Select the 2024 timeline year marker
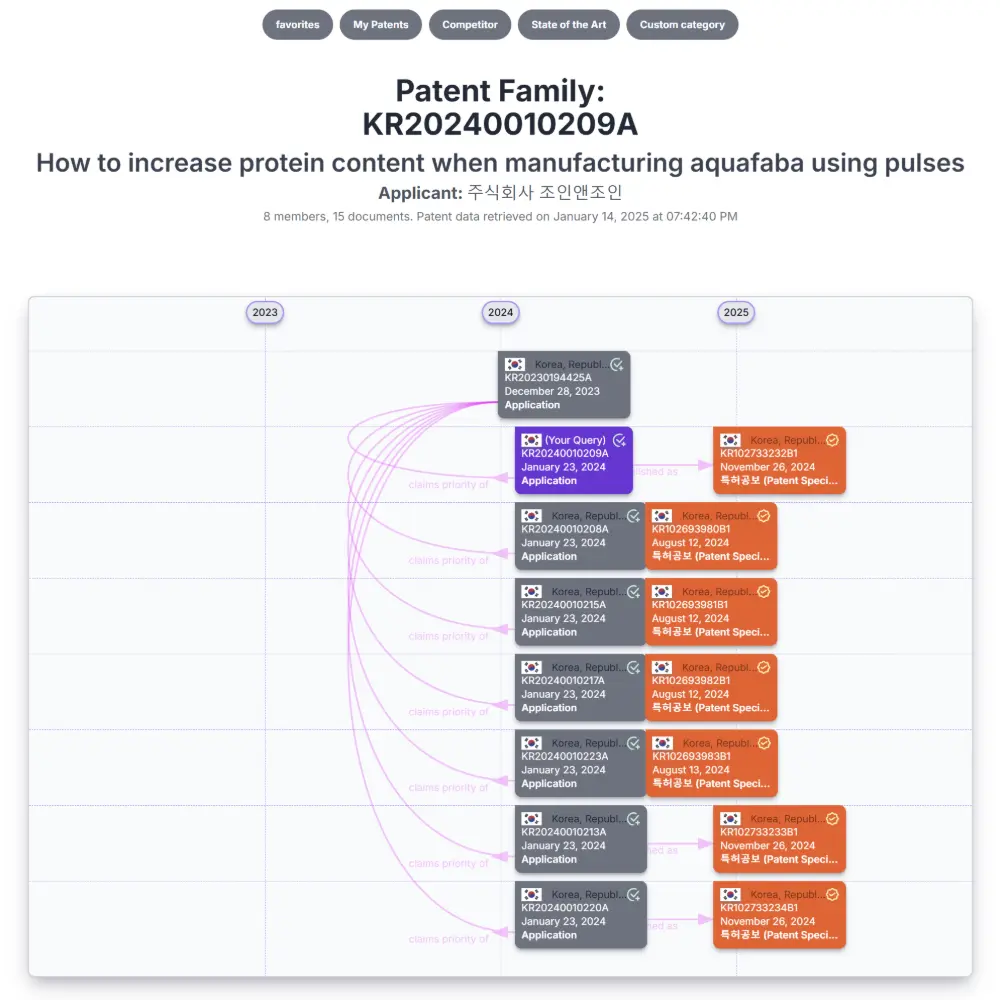The image size is (1000, 1000). (501, 313)
